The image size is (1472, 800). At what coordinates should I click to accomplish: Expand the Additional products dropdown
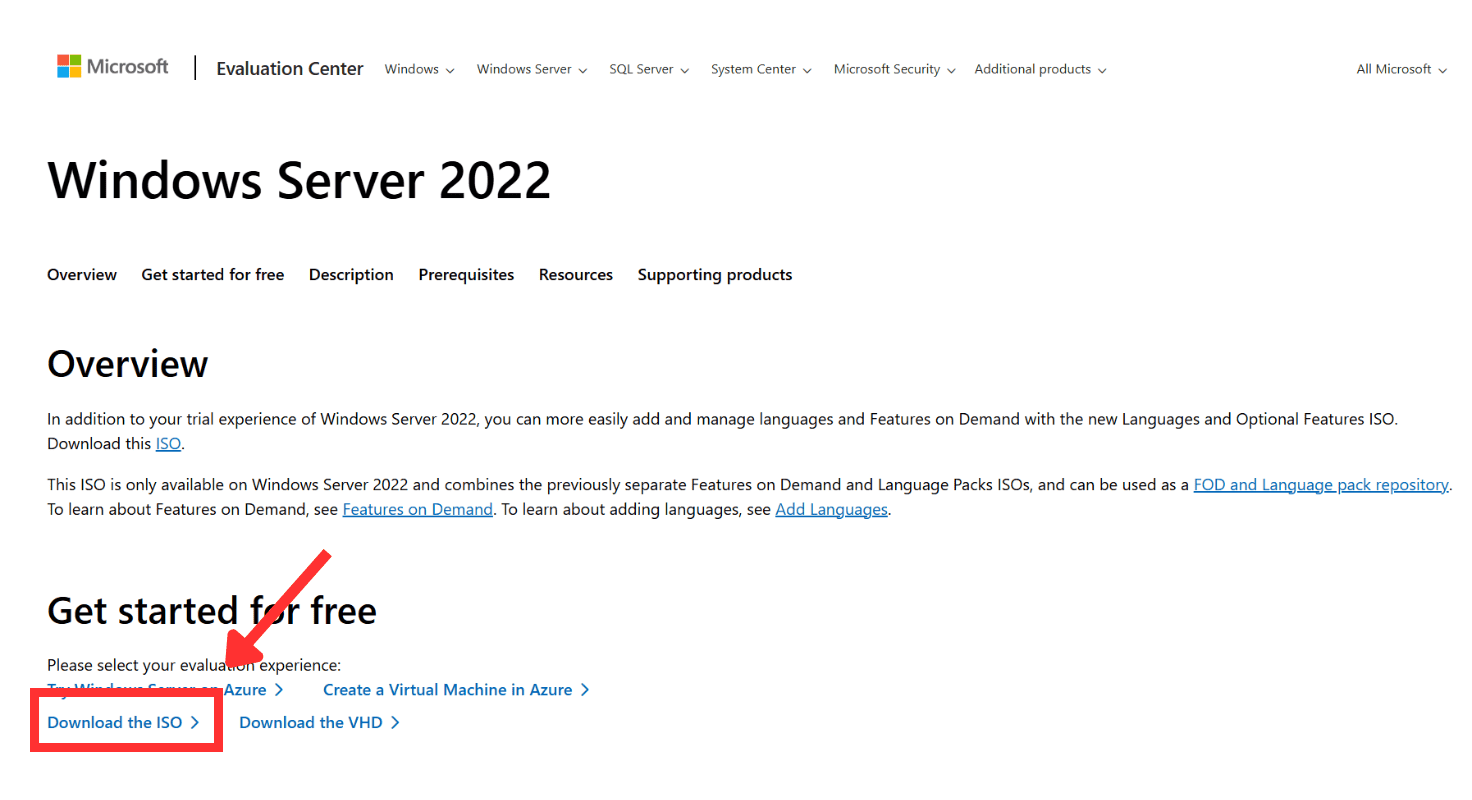tap(1039, 69)
